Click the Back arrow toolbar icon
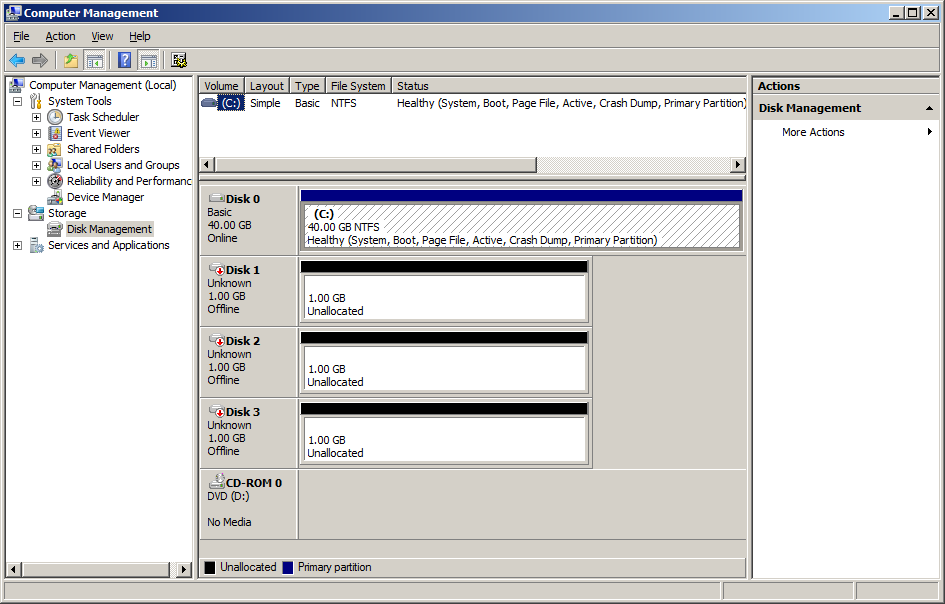Viewport: 945px width, 604px height. point(17,60)
